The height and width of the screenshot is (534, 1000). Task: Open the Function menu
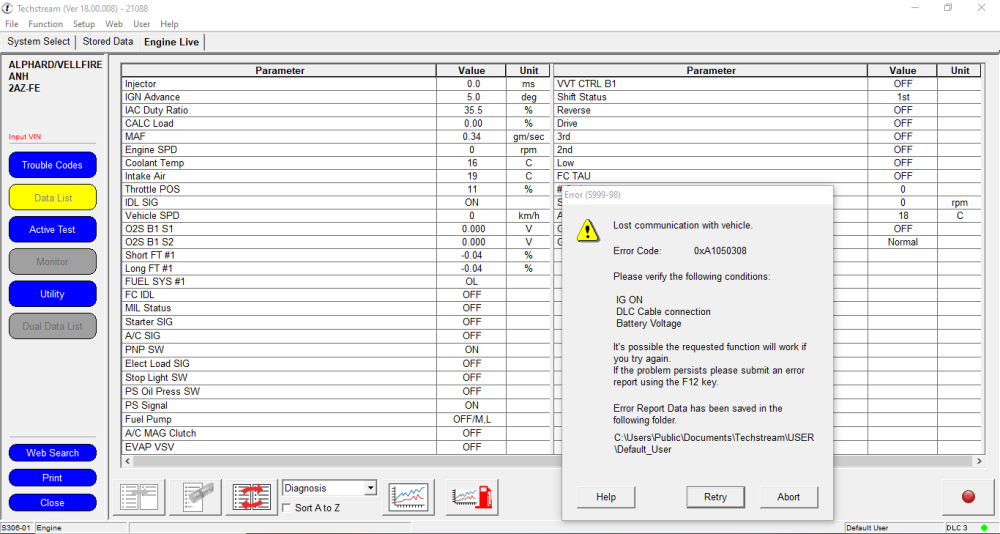[45, 24]
